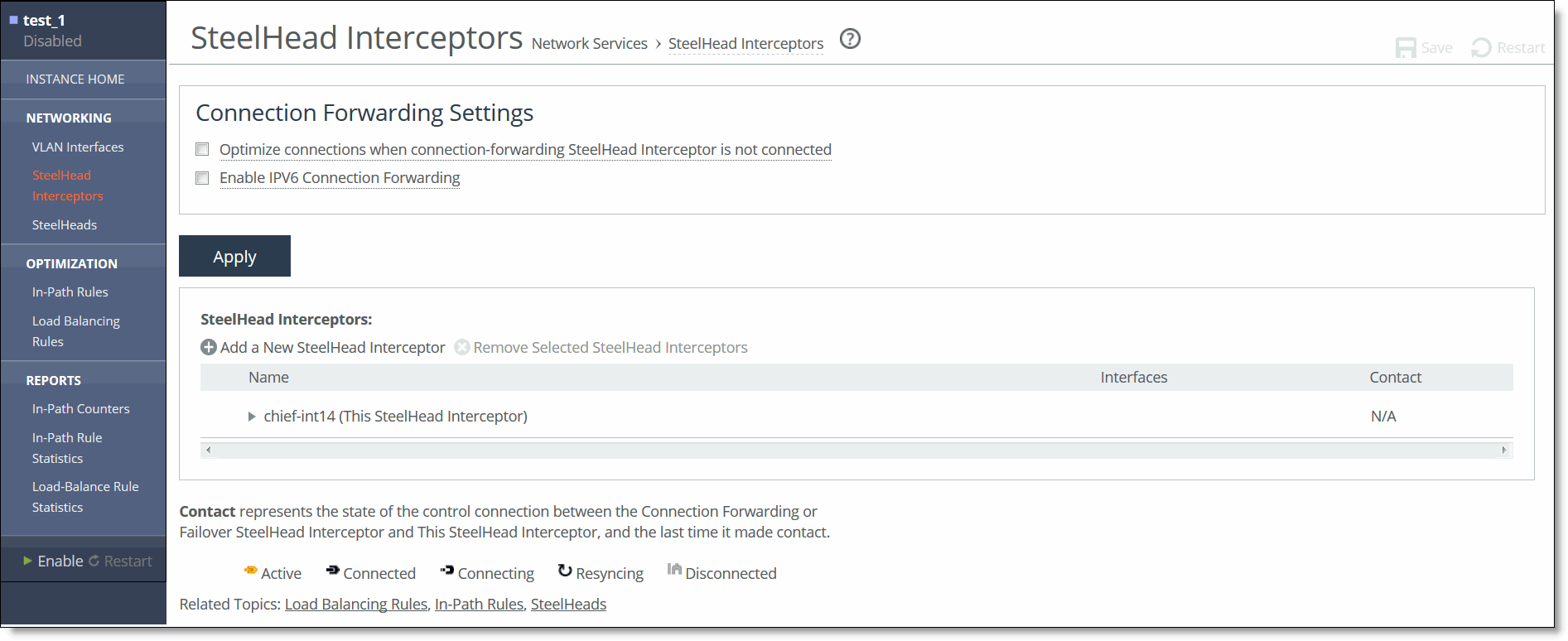Screen dimensions: 1568x641
Task: Click the Enable play triangle icon in sidebar
Action: [28, 561]
